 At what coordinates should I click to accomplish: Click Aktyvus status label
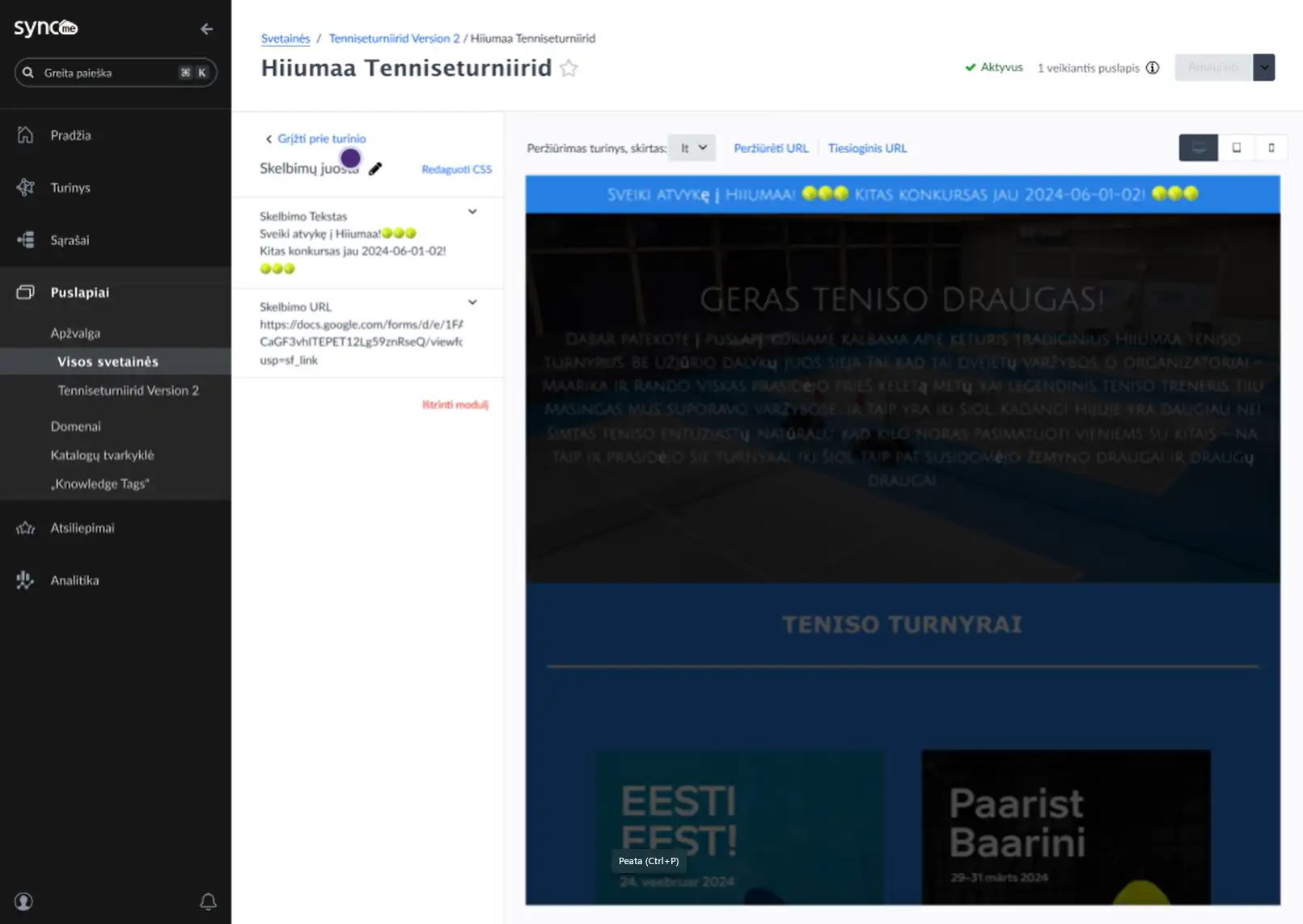point(994,67)
